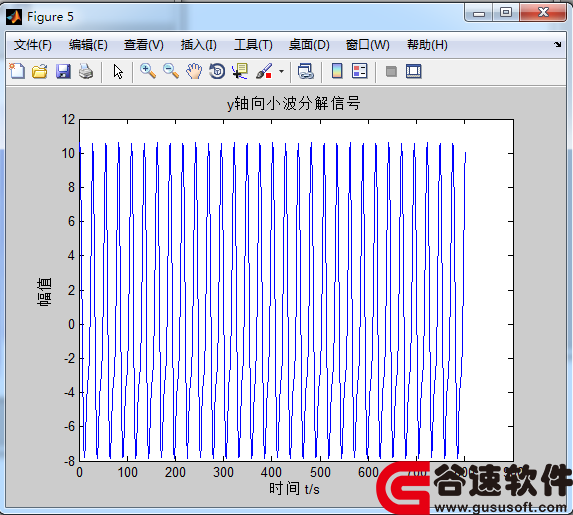Toggle the Brush data tool
The height and width of the screenshot is (515, 573).
264,71
